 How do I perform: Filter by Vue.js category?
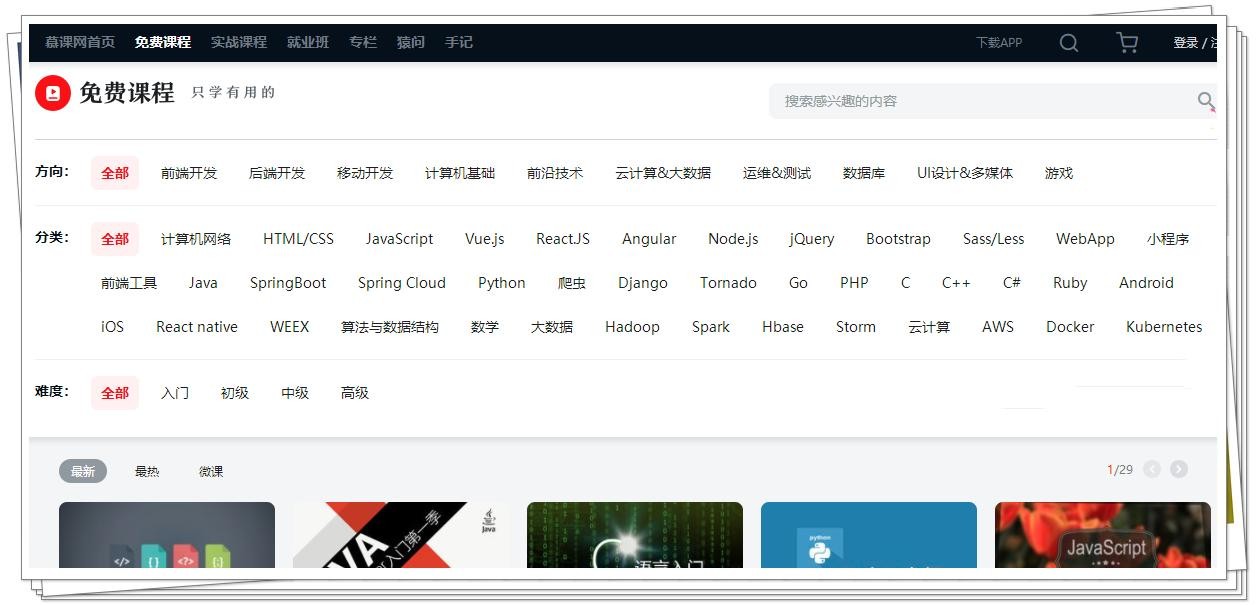tap(484, 239)
